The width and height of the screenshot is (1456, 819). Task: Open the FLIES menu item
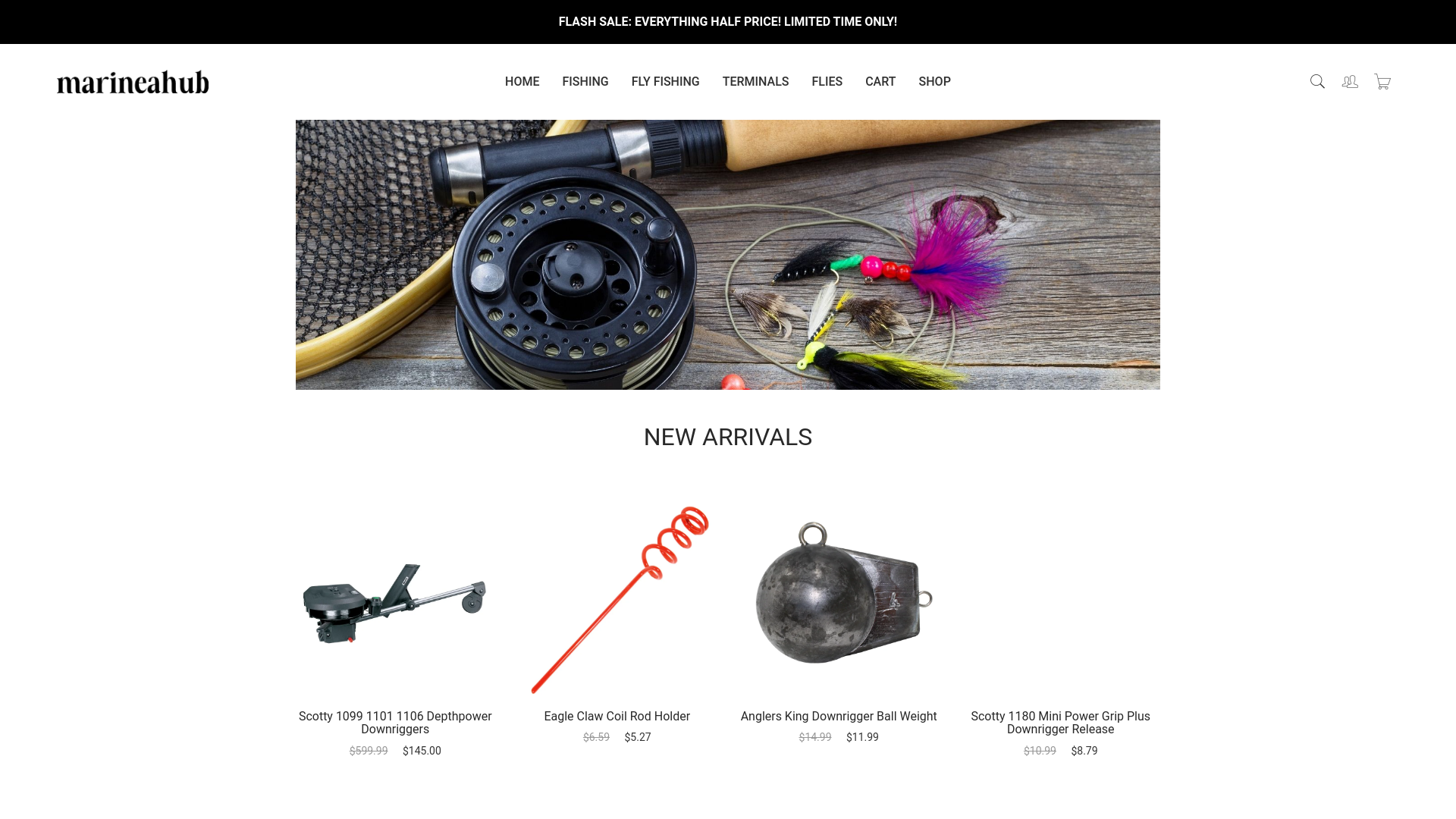[x=827, y=82]
